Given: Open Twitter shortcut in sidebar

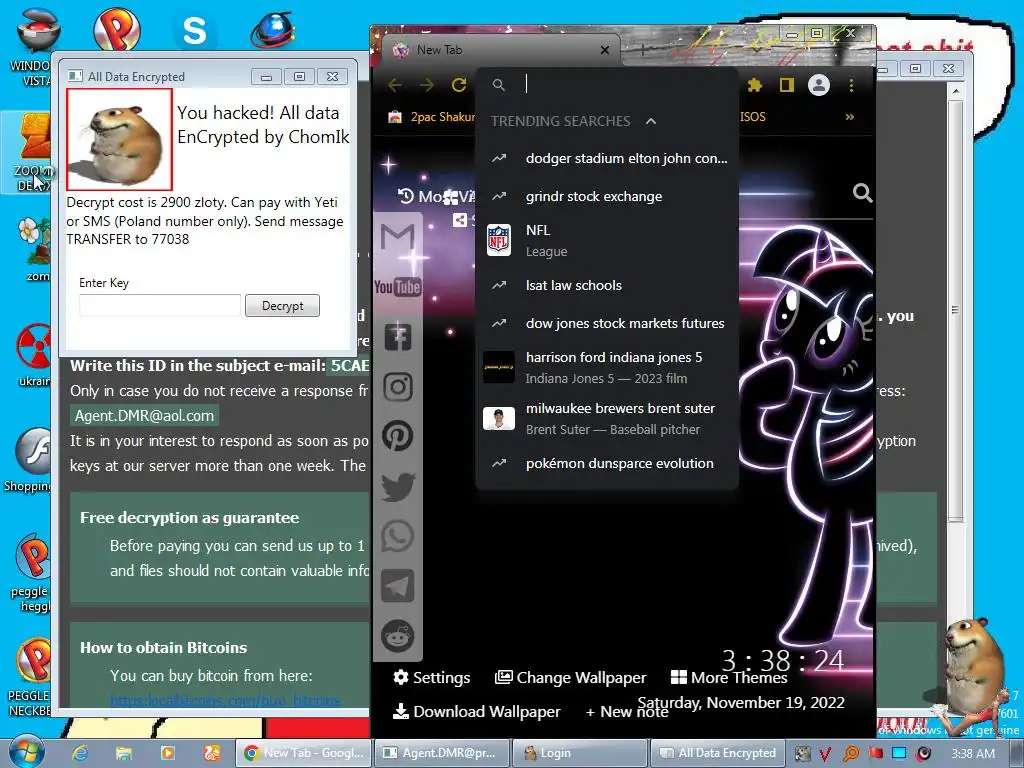Looking at the screenshot, I should coord(398,487).
